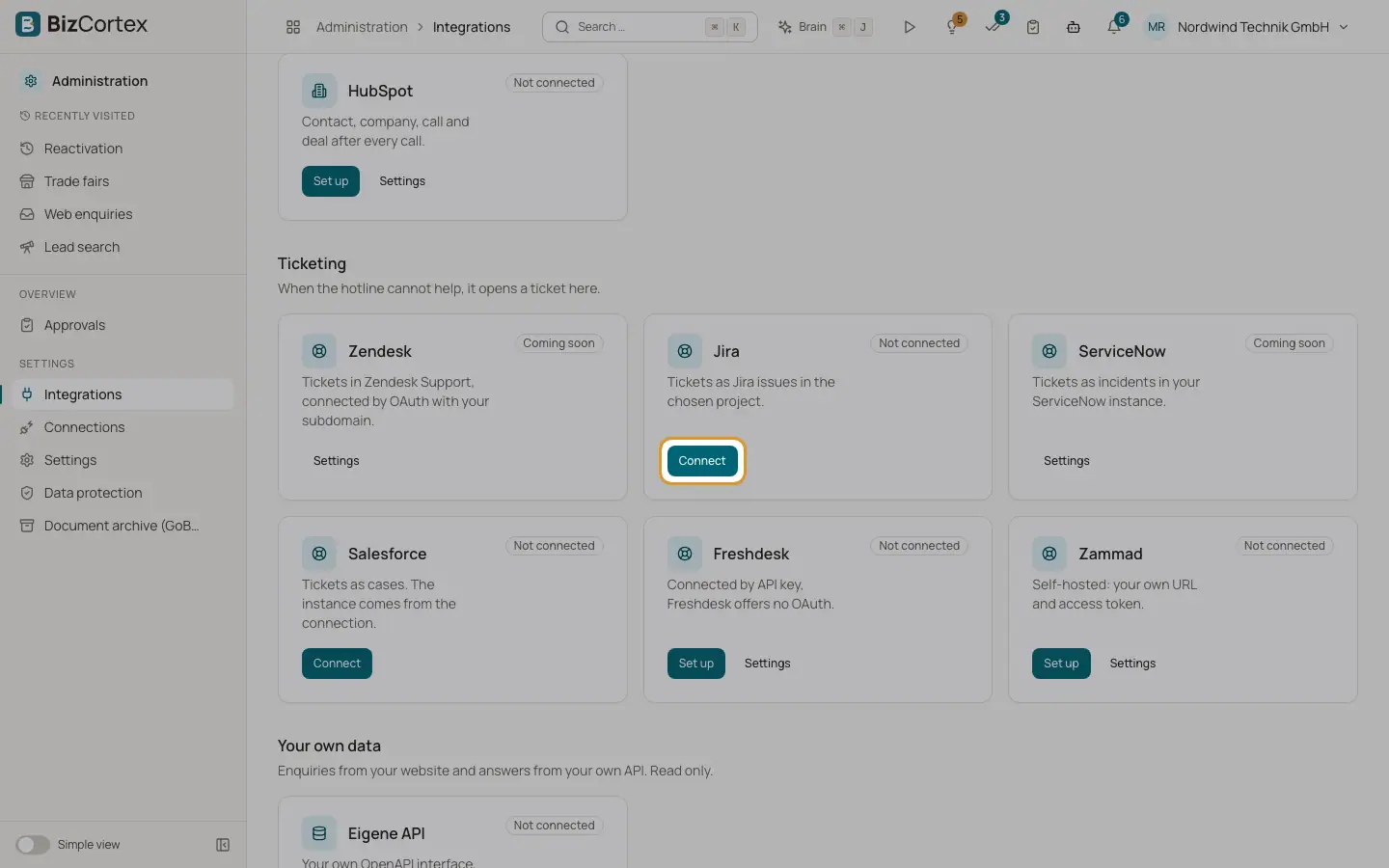
Task: Click Connect on Jira card
Action: click(702, 461)
